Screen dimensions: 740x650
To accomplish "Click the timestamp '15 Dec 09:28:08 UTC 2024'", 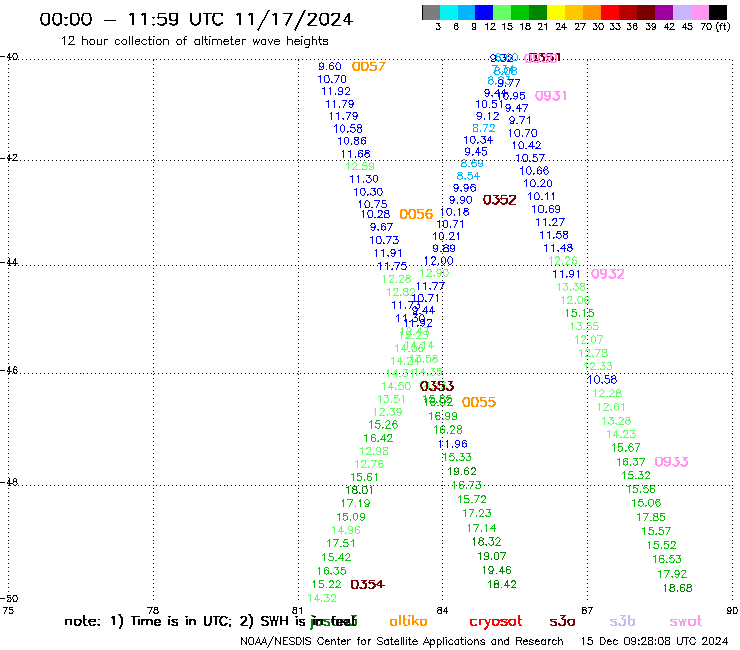I will pos(654,642).
